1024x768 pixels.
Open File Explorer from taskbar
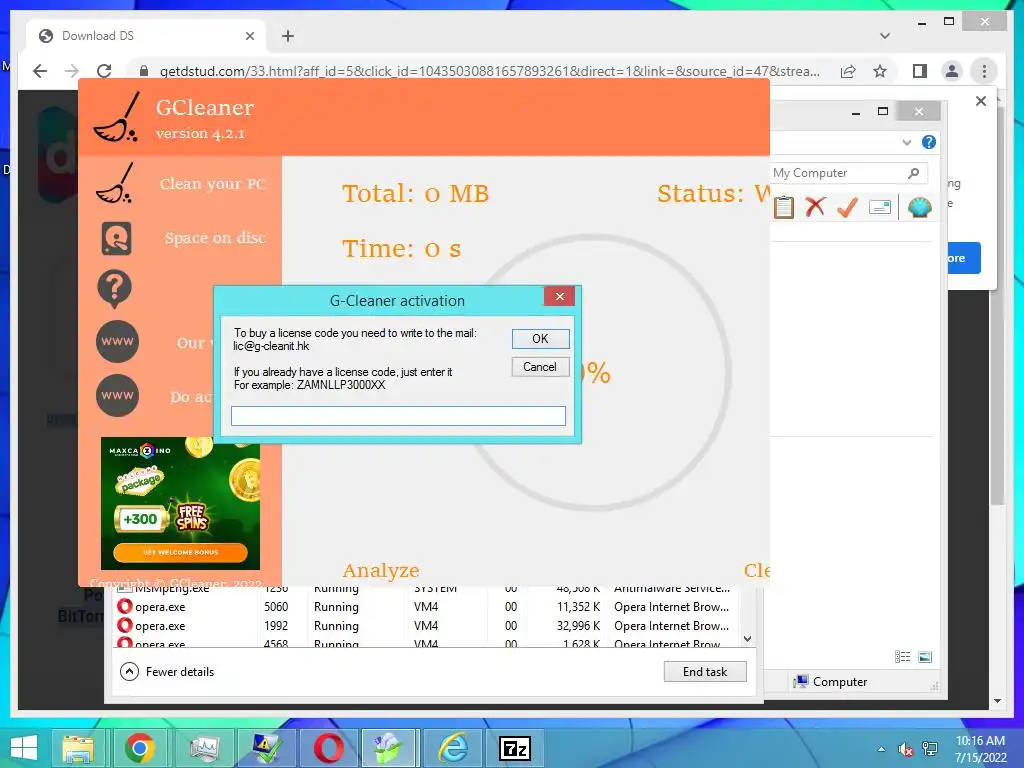point(78,748)
